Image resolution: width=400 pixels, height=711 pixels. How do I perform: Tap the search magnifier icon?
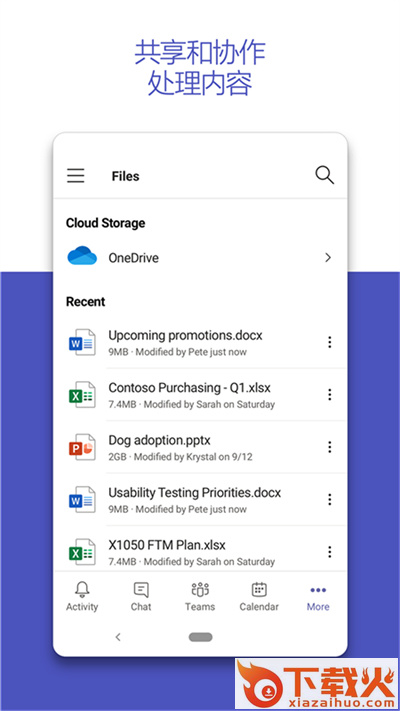[x=325, y=175]
